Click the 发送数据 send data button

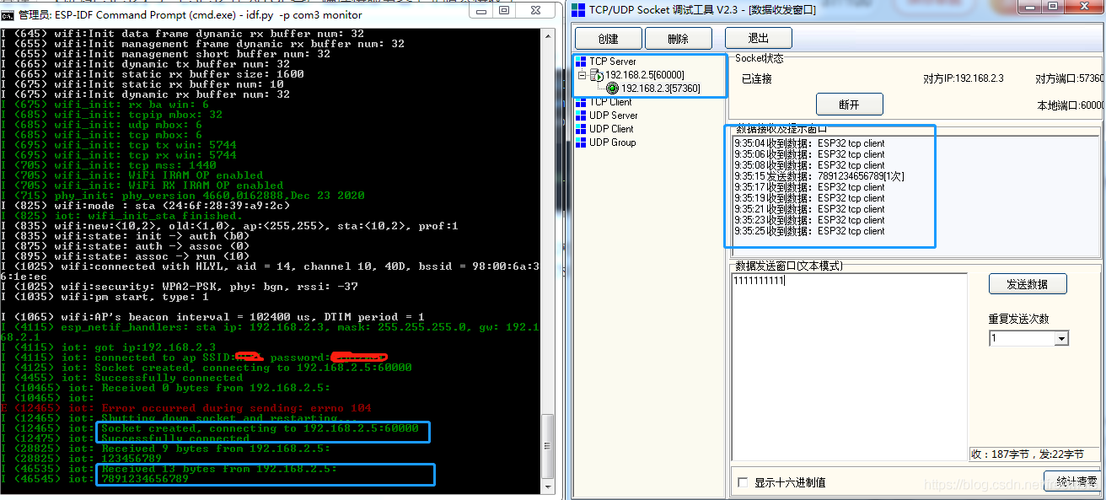pyautogui.click(x=1027, y=285)
